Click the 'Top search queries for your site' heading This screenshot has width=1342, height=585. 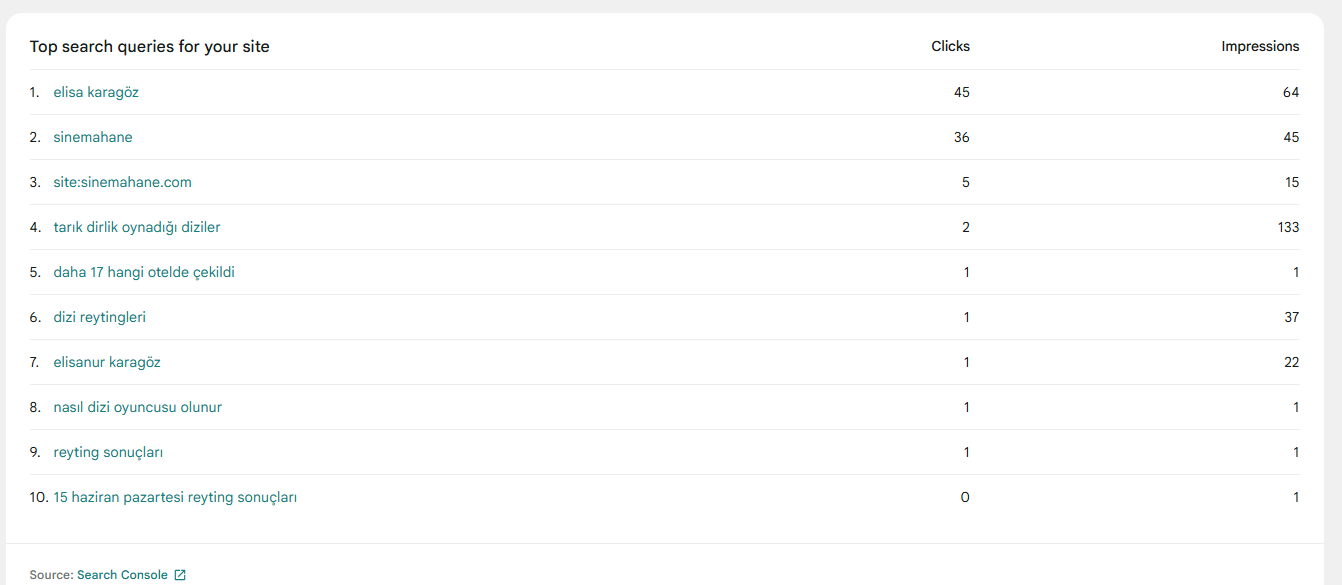[150, 47]
